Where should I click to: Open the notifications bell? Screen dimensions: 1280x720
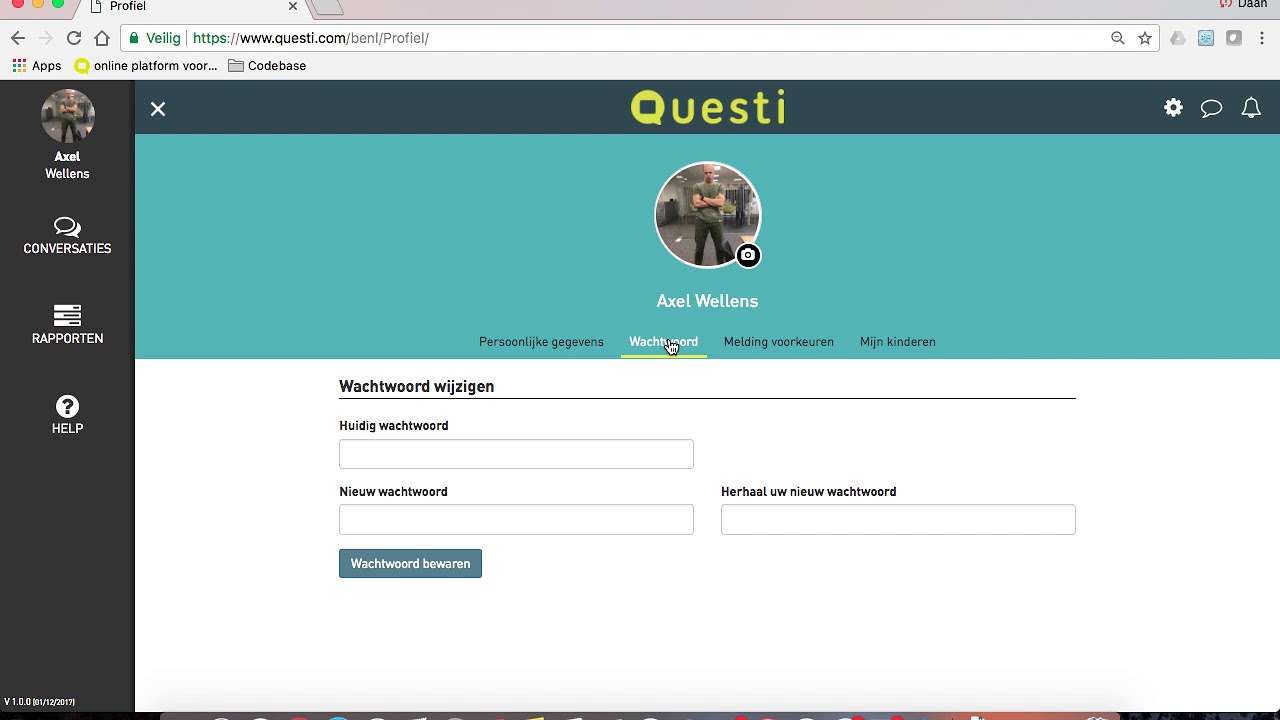1251,108
